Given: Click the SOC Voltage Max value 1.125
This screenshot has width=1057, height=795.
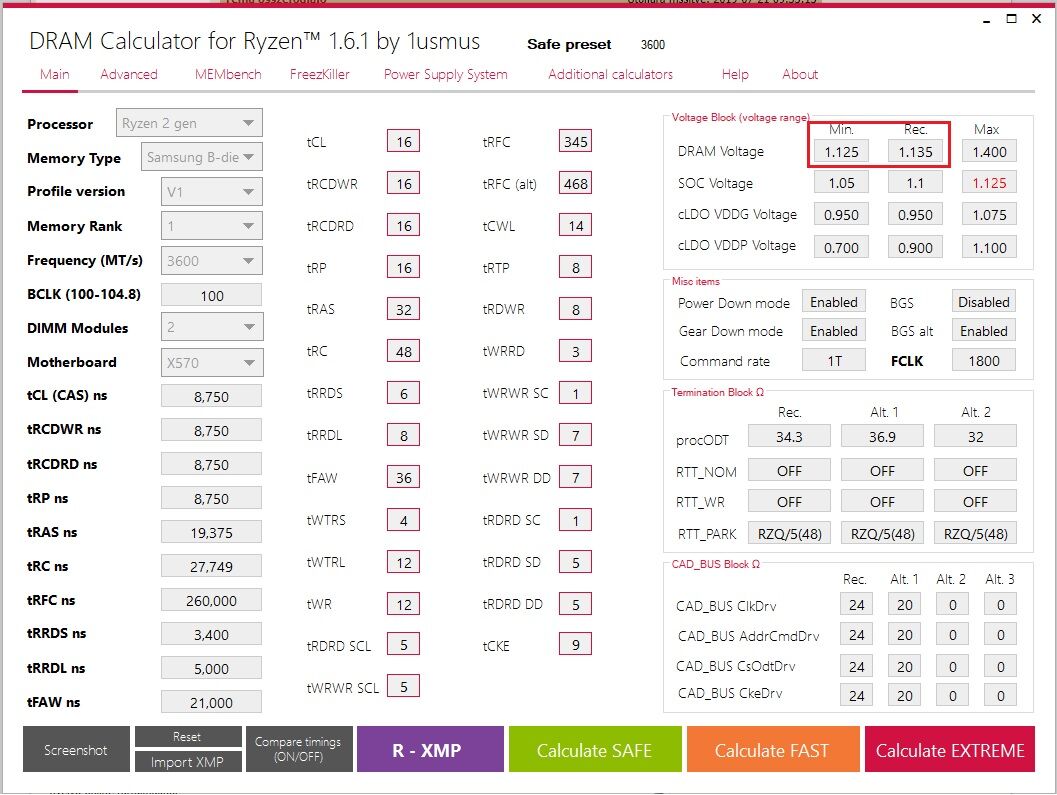Looking at the screenshot, I should pyautogui.click(x=989, y=183).
